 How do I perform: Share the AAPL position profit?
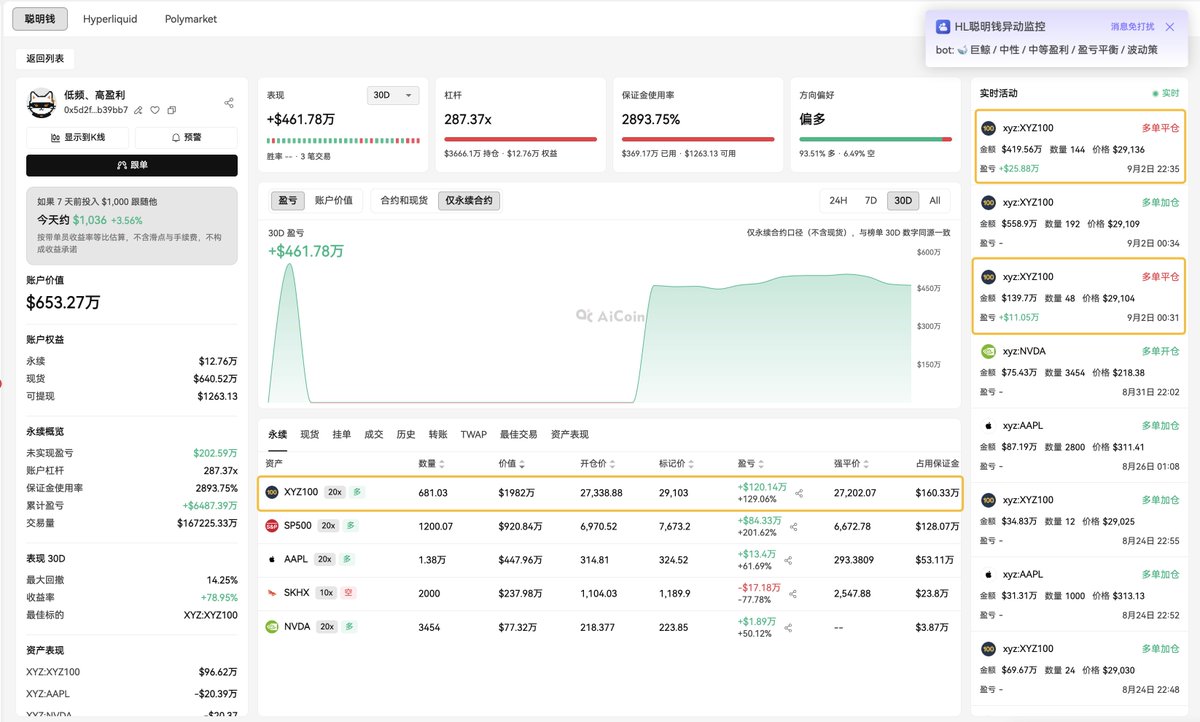point(789,560)
